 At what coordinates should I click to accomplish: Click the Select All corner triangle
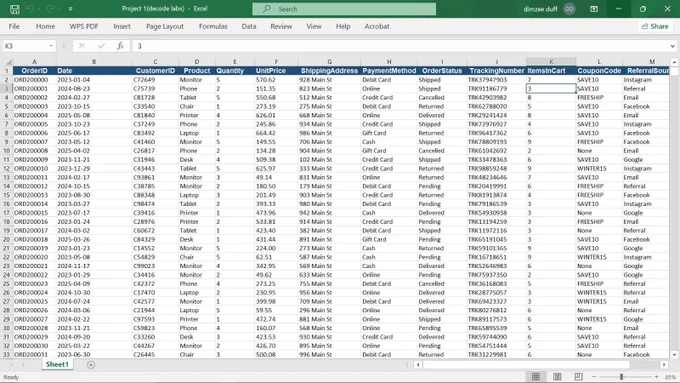click(8, 62)
